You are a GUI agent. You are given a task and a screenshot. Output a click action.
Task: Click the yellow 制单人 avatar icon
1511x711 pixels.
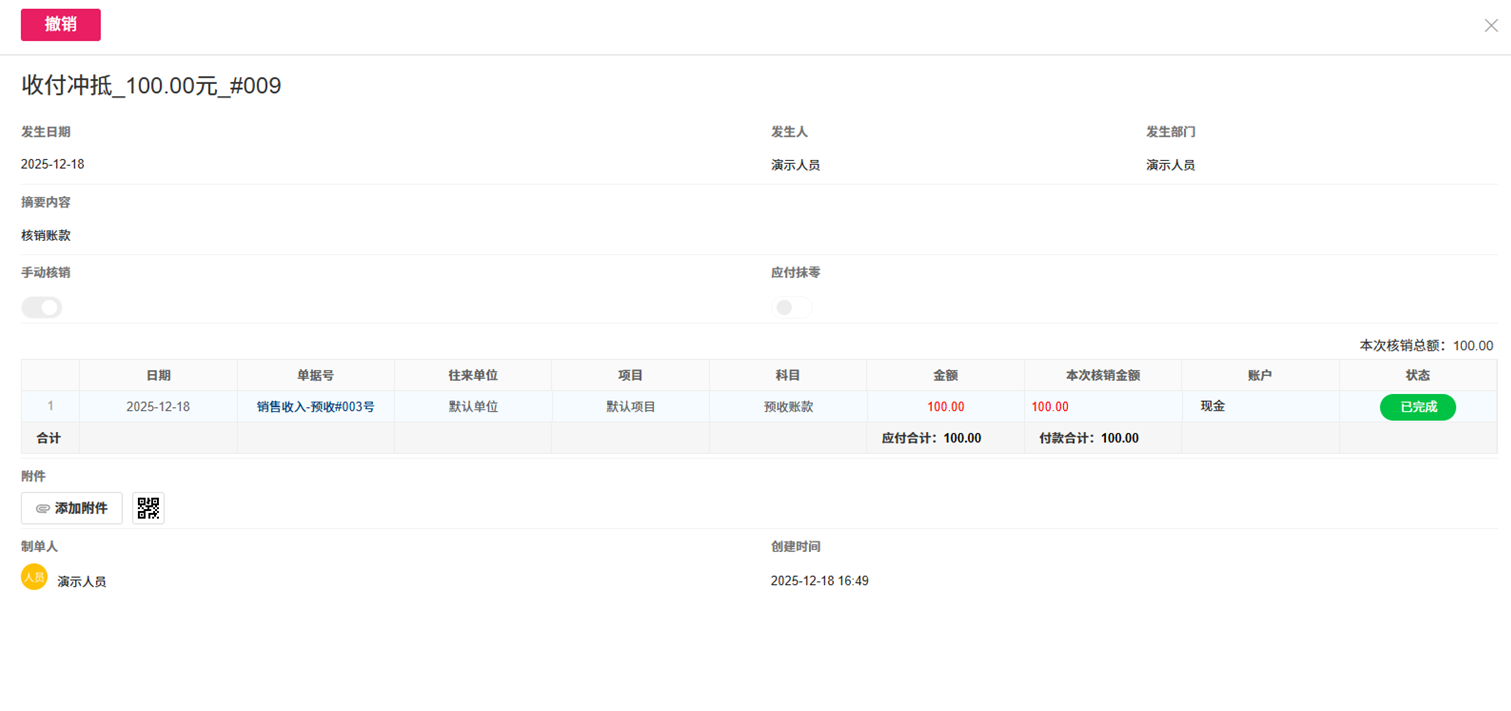point(34,577)
